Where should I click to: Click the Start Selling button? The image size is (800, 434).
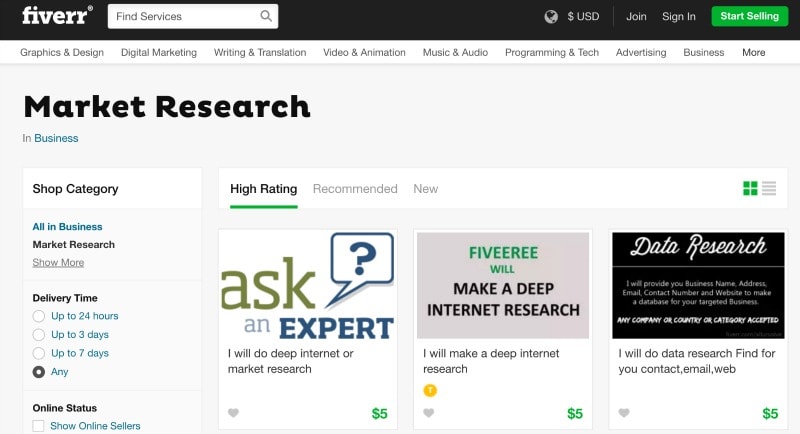click(749, 16)
